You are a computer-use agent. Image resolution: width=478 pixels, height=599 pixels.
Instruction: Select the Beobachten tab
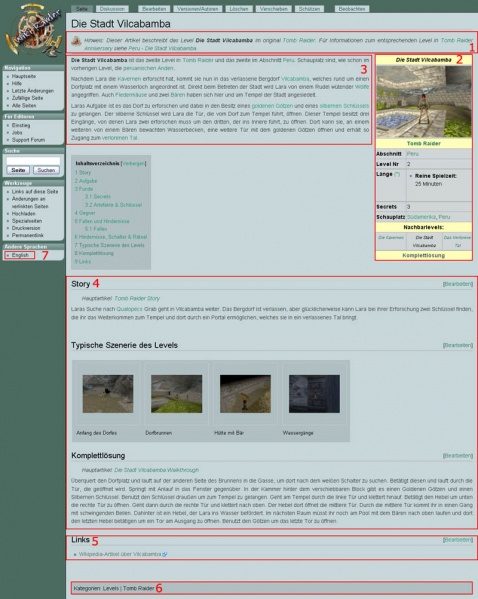[352, 8]
